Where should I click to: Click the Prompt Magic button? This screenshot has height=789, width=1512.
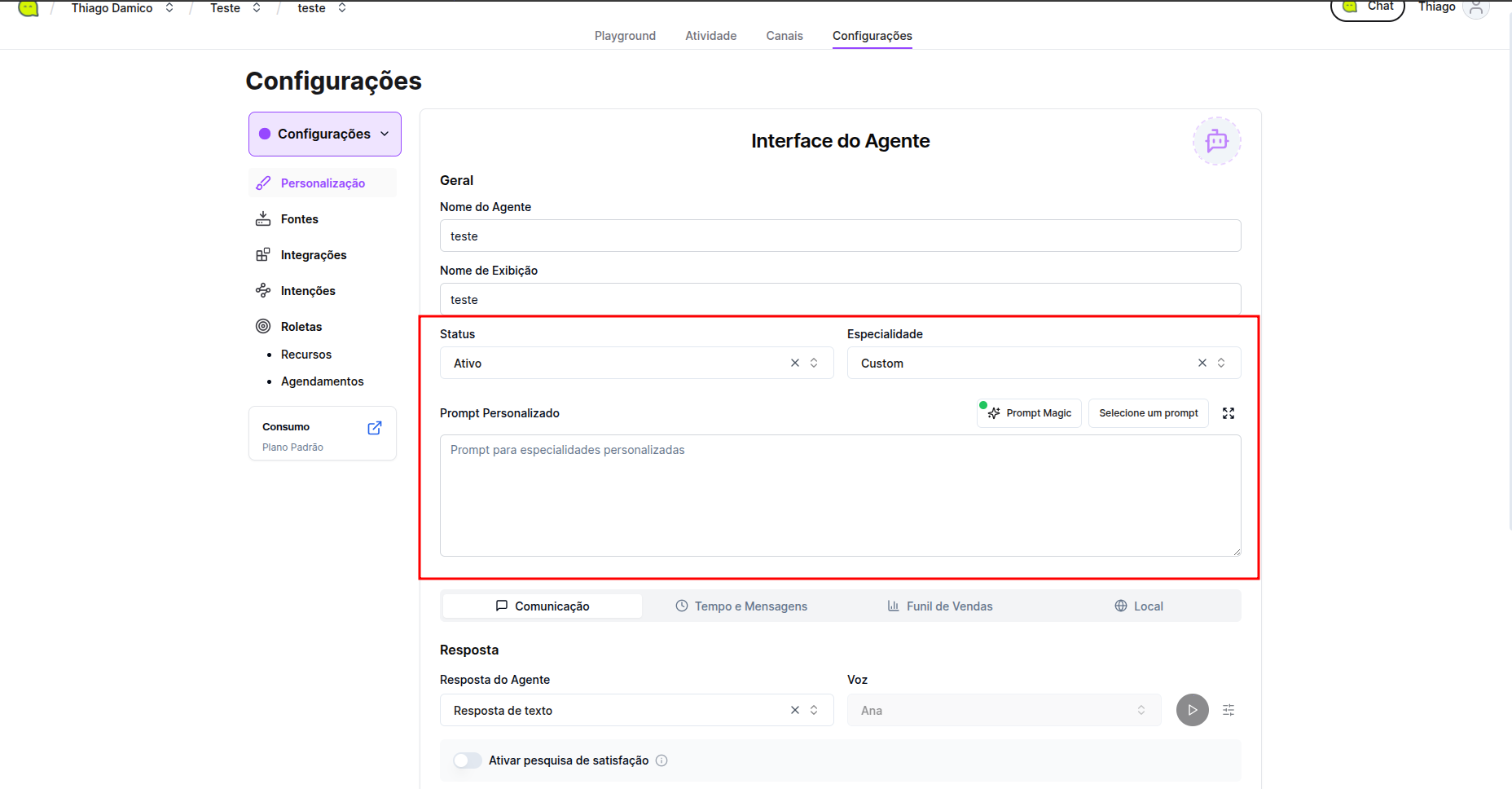click(x=1030, y=413)
